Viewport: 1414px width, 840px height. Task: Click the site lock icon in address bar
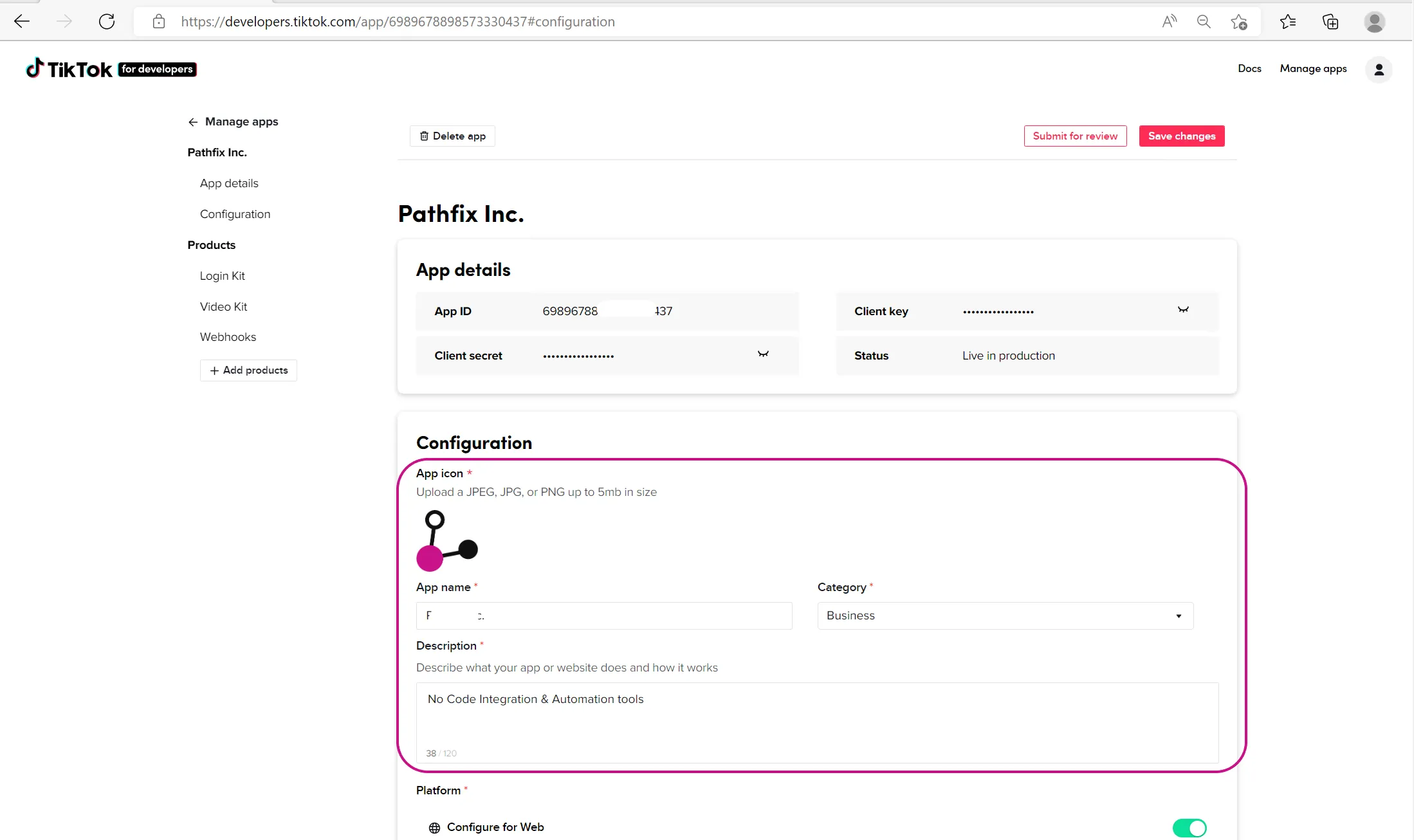pos(159,22)
